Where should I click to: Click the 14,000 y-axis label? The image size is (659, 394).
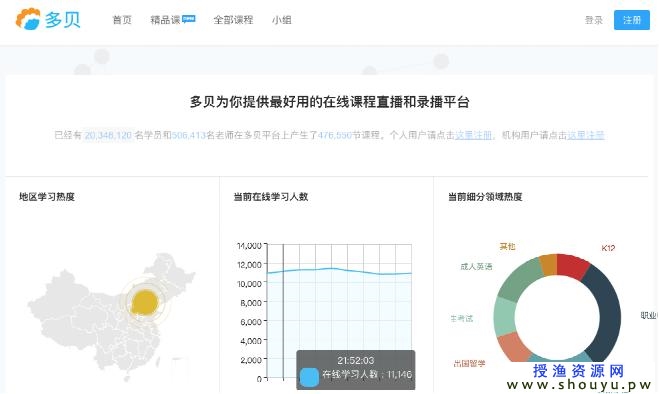click(x=249, y=246)
